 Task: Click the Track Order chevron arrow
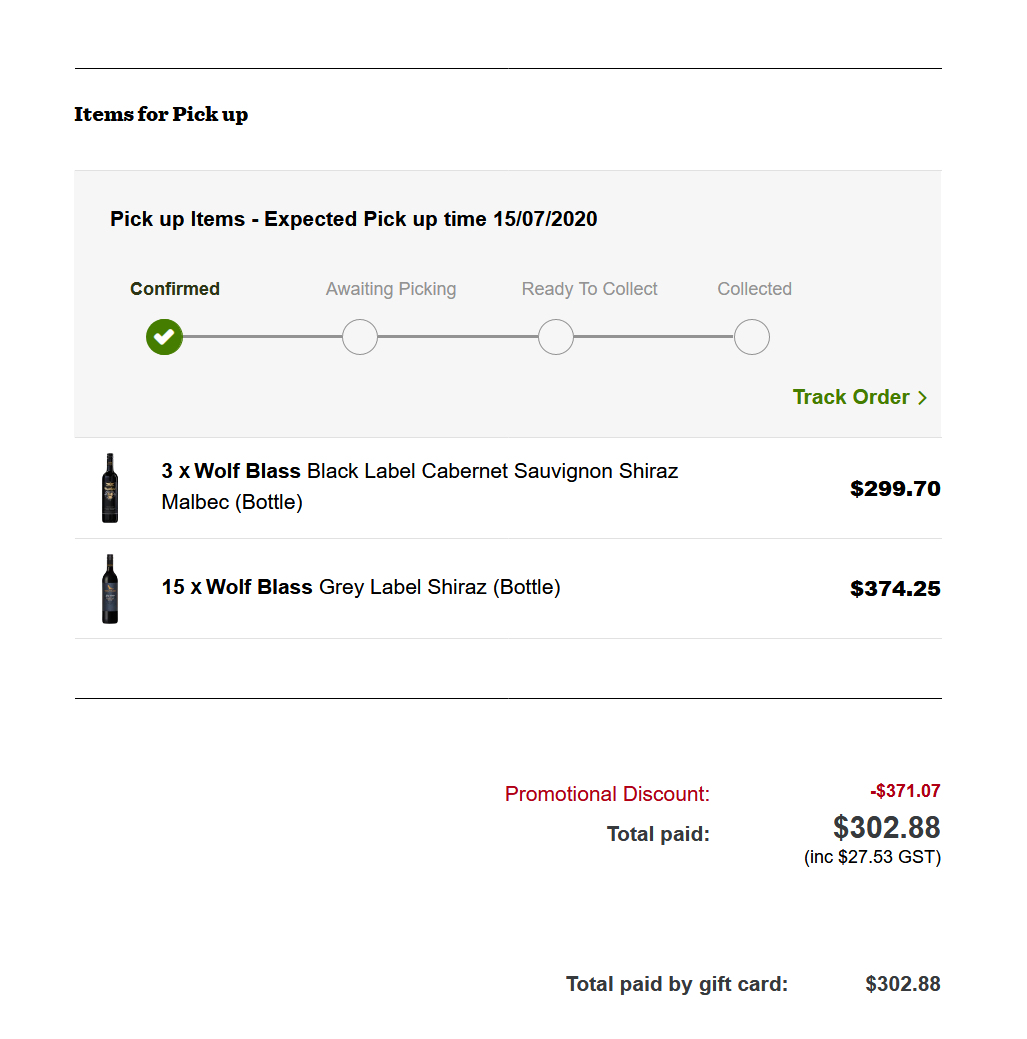(922, 398)
